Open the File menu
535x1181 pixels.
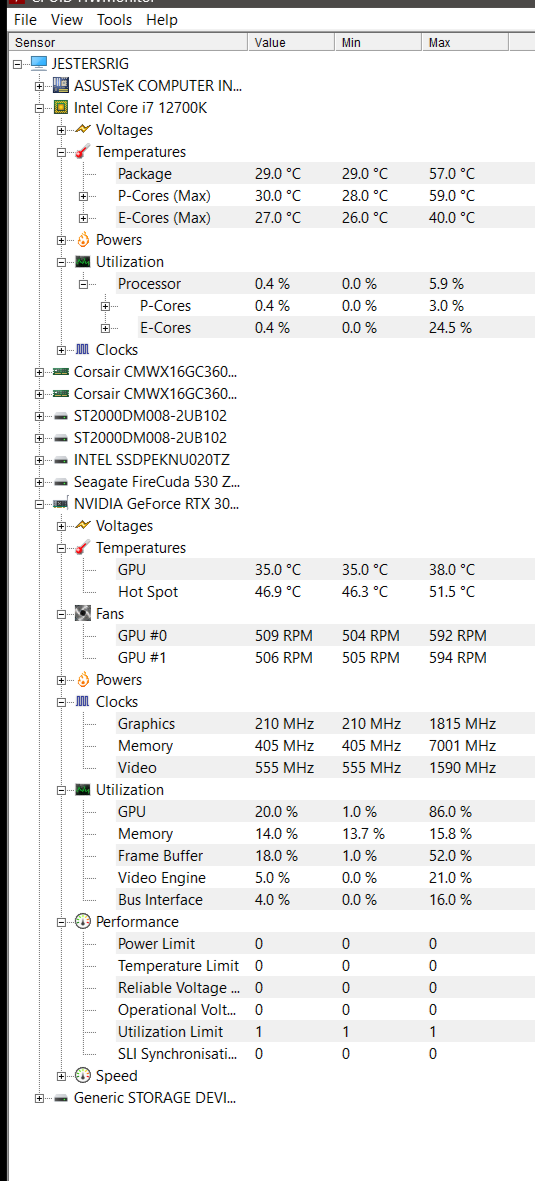(x=25, y=20)
